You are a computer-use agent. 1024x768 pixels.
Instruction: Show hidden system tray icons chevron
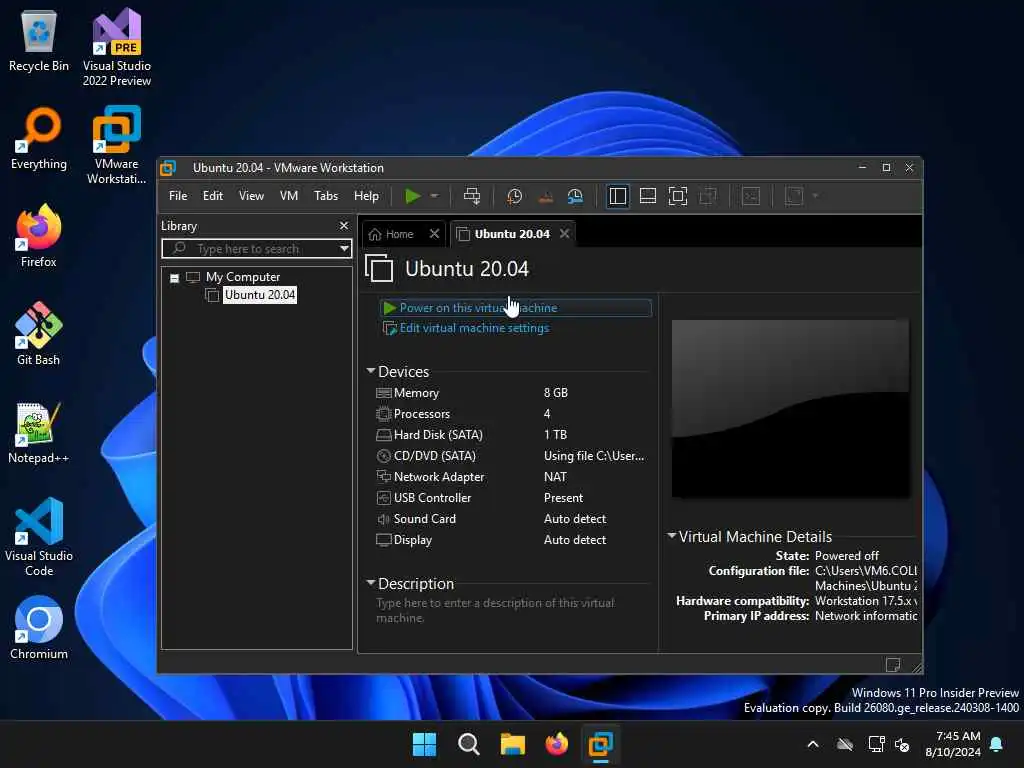pos(813,744)
